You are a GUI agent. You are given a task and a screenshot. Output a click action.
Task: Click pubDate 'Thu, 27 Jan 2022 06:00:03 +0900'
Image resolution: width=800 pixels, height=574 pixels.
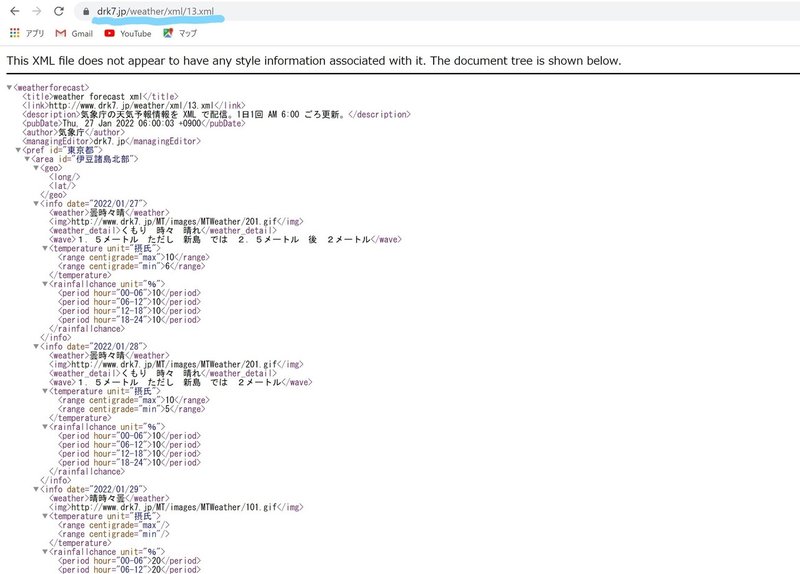[x=132, y=123]
